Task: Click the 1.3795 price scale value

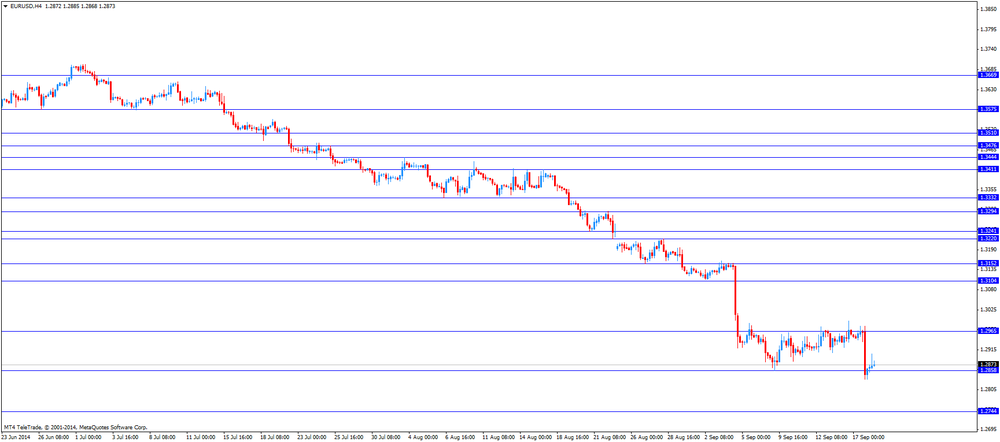Action: tap(989, 29)
